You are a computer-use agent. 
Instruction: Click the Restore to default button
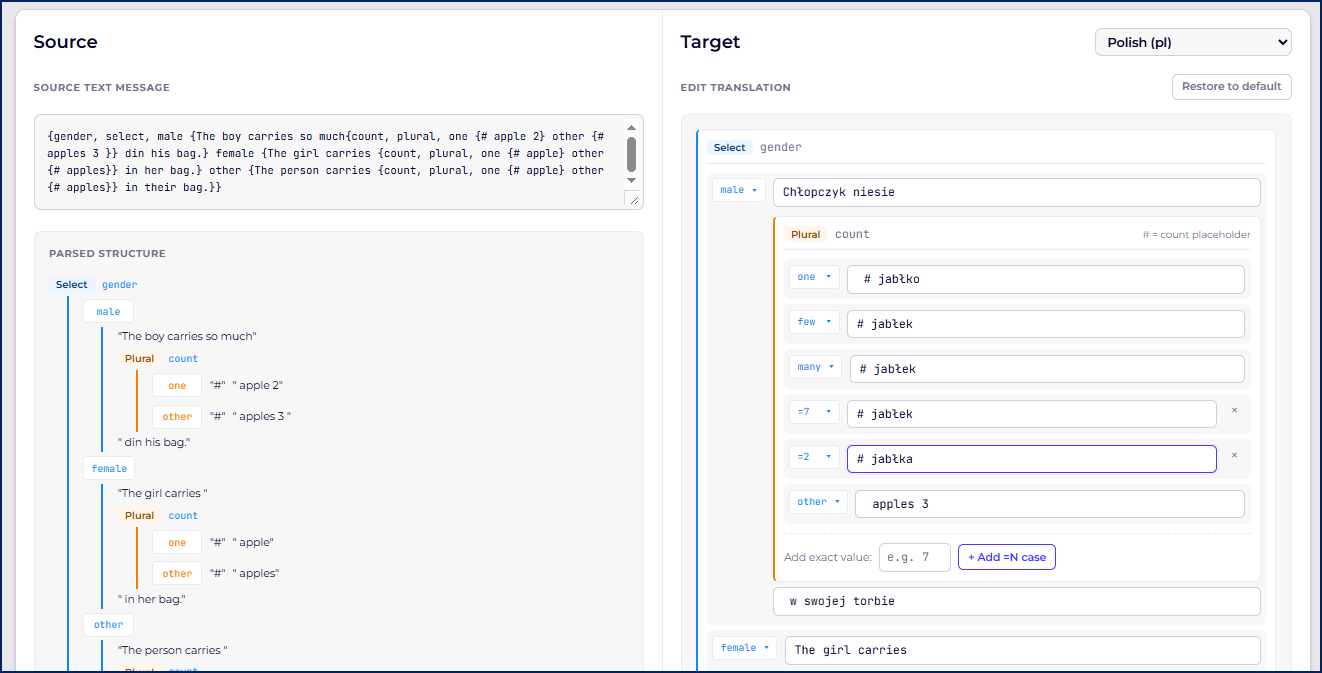[1232, 87]
